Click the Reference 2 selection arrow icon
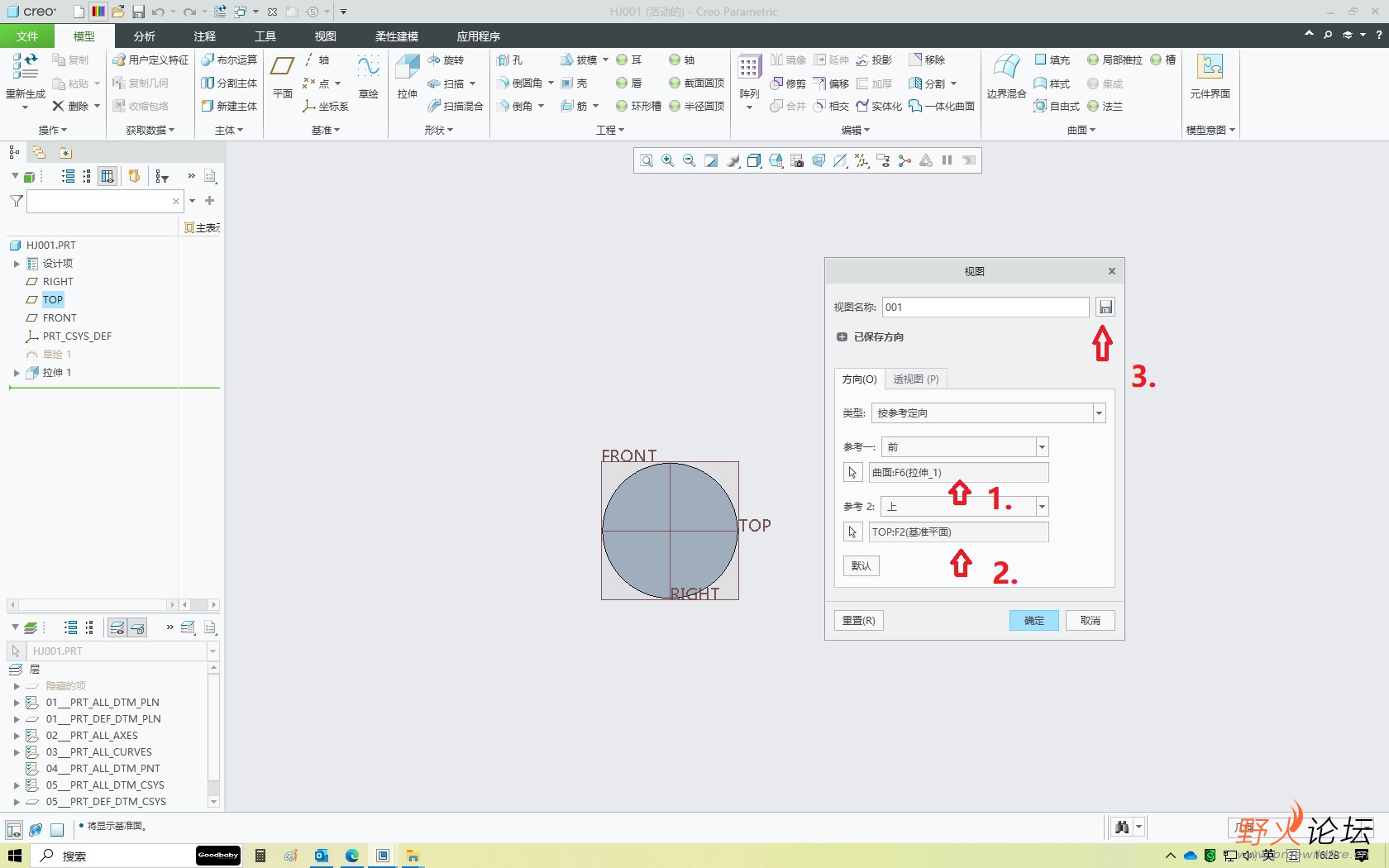The width and height of the screenshot is (1389, 868). coord(852,532)
